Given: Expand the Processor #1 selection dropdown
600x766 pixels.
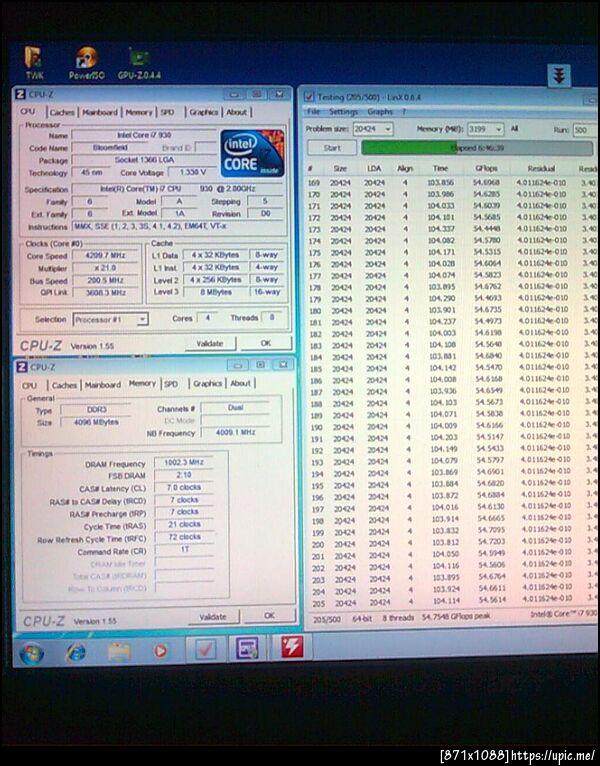Looking at the screenshot, I should click(142, 319).
